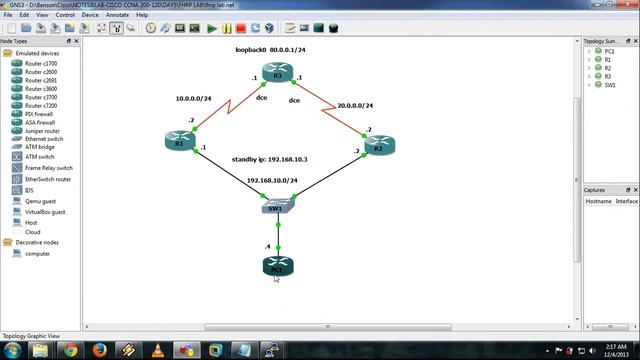Expand PC1 in Topology Summary
640x360 pixels.
point(589,51)
